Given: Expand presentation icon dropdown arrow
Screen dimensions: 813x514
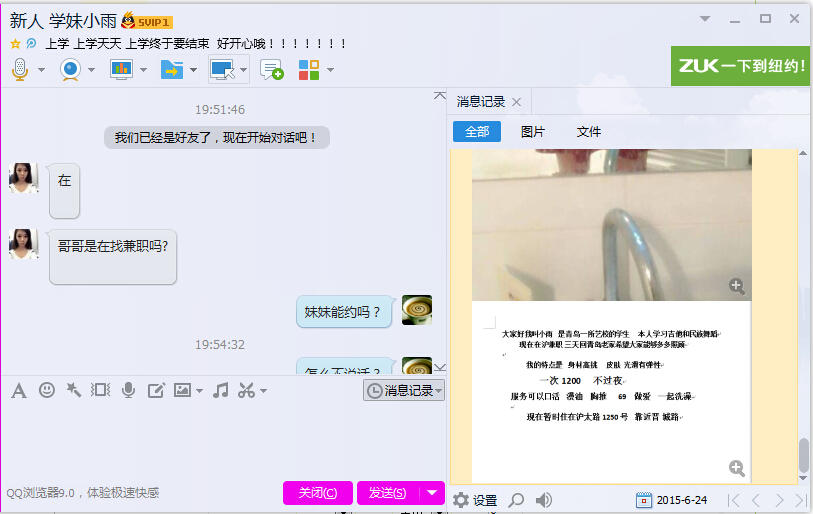Looking at the screenshot, I should [x=143, y=70].
